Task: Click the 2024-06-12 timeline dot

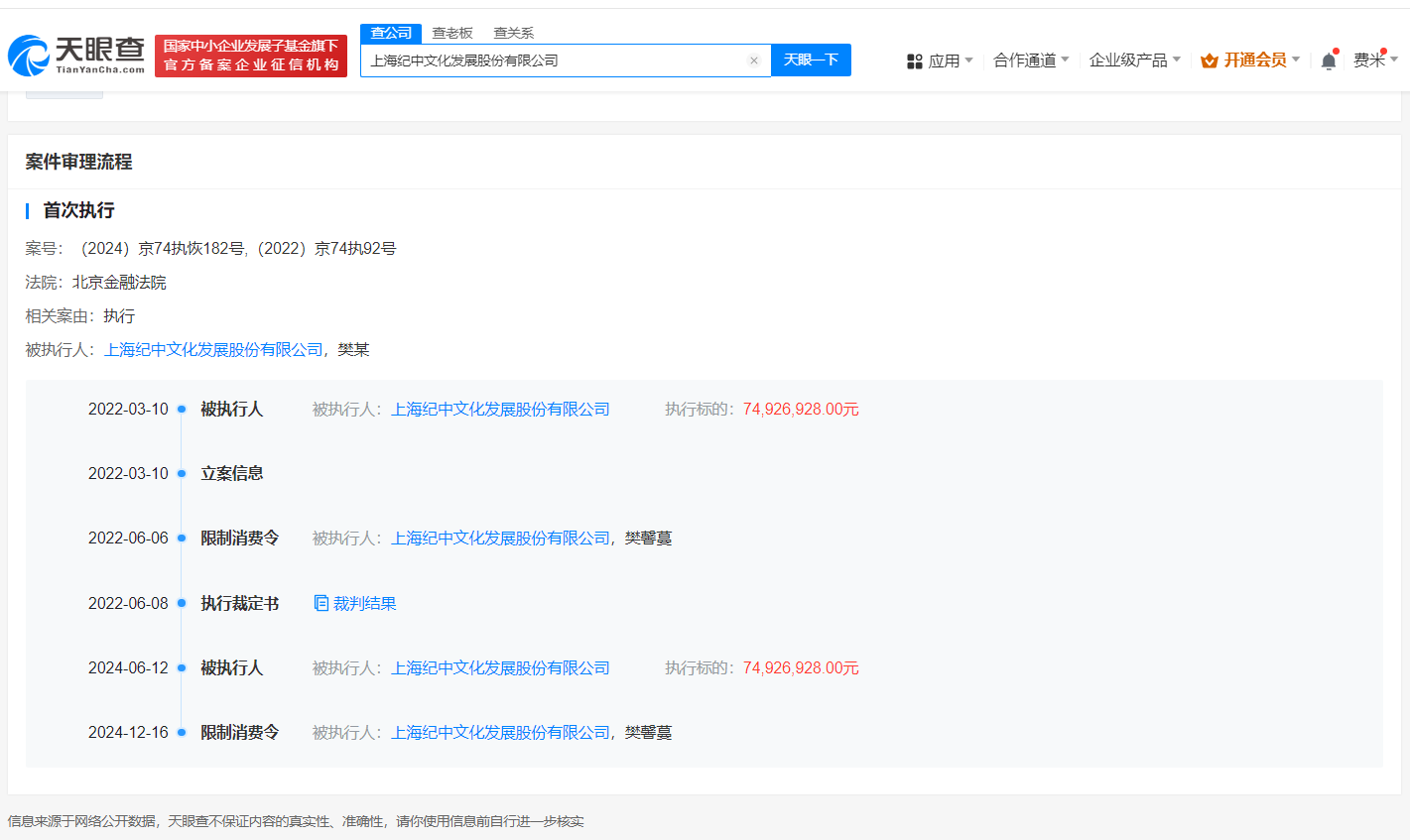Action: tap(182, 668)
